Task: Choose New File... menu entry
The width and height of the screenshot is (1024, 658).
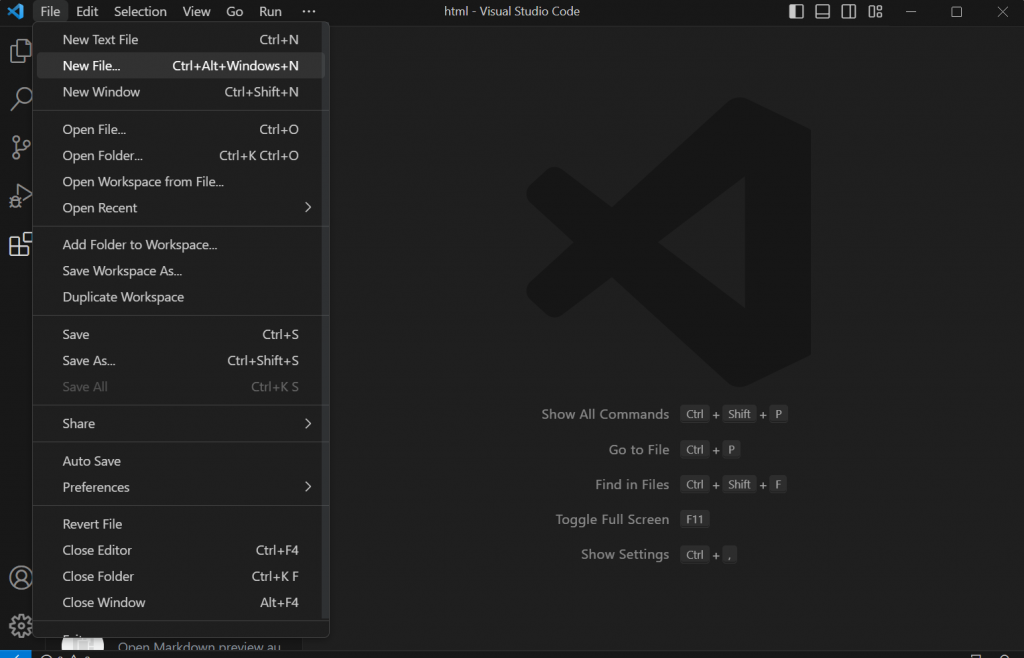Action: 181,66
